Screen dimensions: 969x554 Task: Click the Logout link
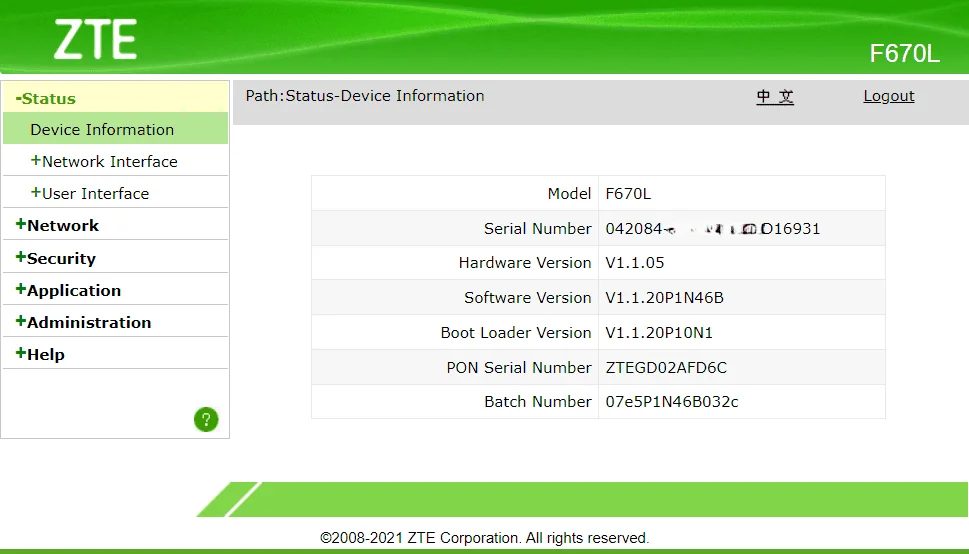click(889, 96)
